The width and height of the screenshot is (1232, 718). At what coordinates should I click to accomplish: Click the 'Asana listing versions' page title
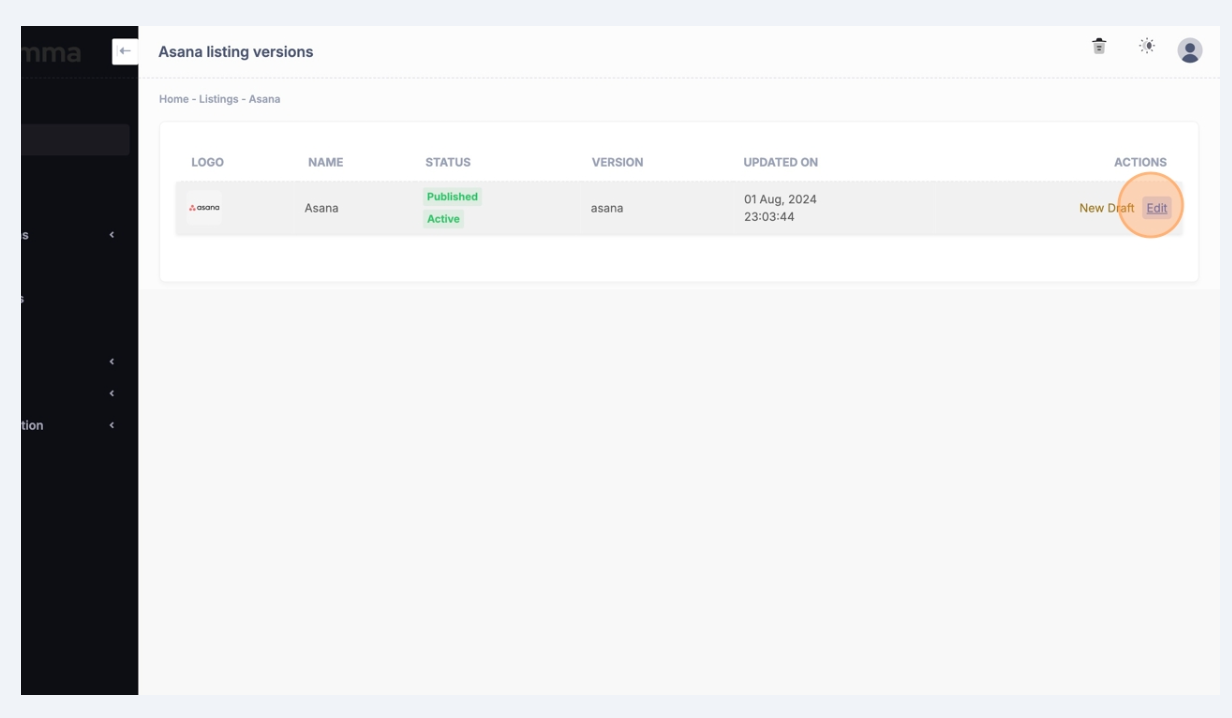(236, 52)
